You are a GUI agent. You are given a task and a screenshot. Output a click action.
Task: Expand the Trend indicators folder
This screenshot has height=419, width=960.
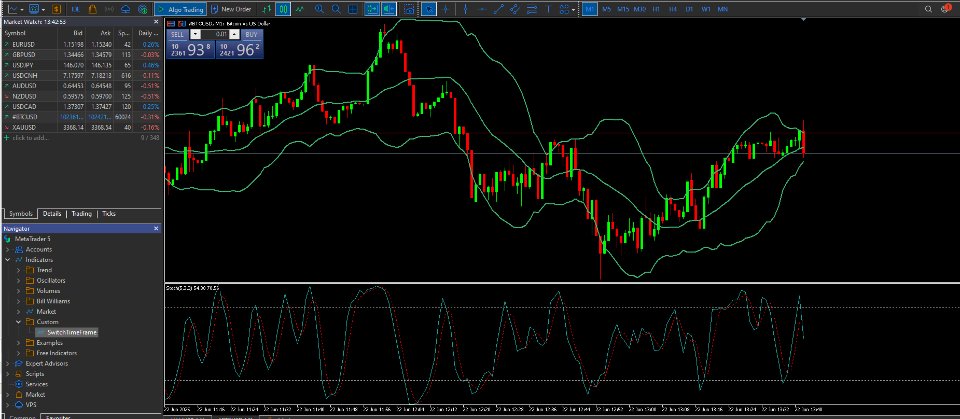tap(18, 270)
